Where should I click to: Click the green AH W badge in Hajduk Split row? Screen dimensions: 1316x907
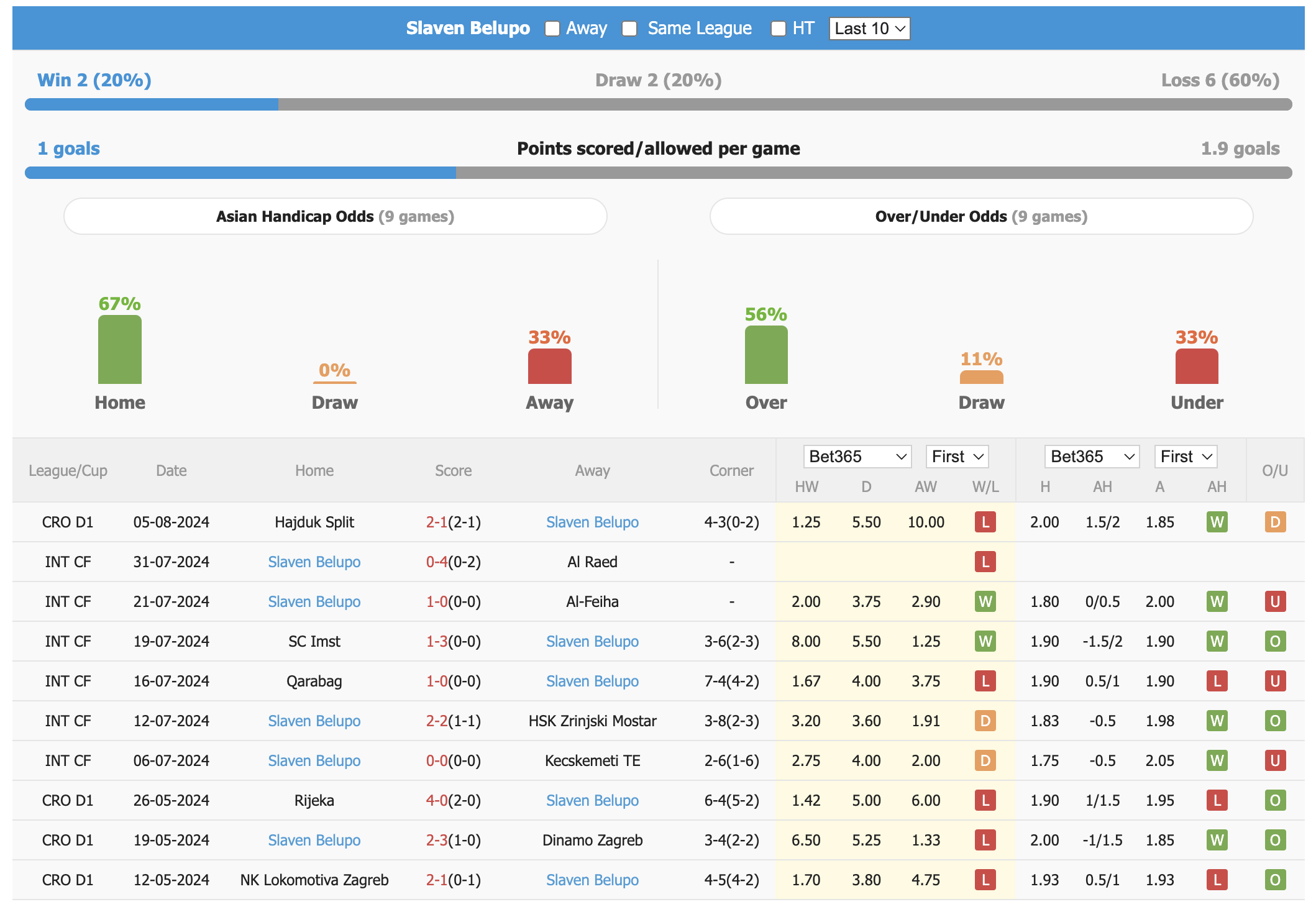tap(1217, 522)
